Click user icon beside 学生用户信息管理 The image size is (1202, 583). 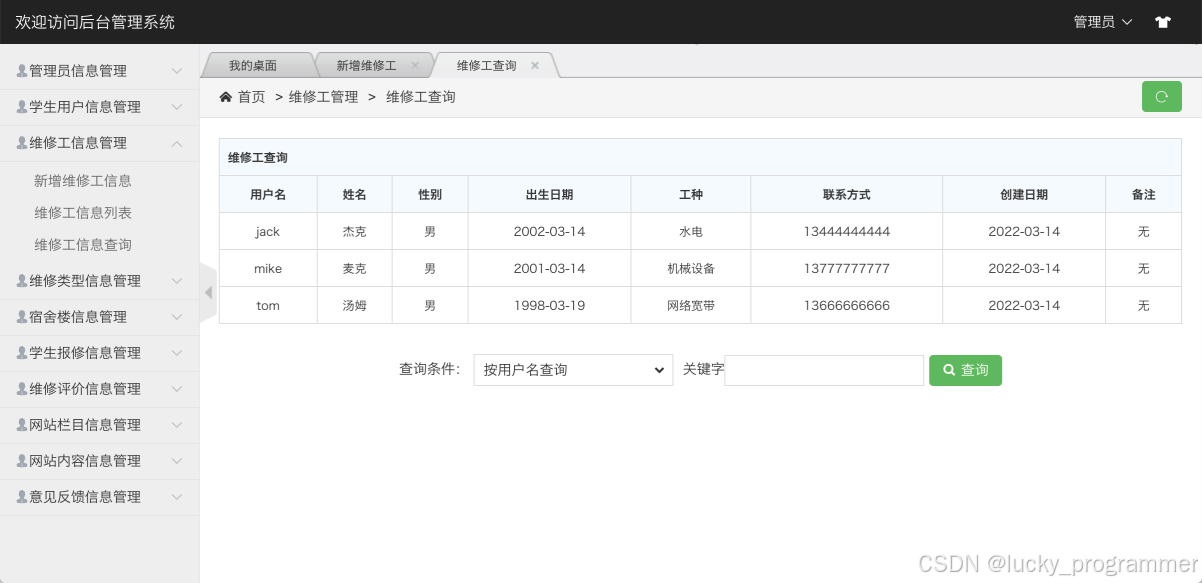(x=22, y=107)
